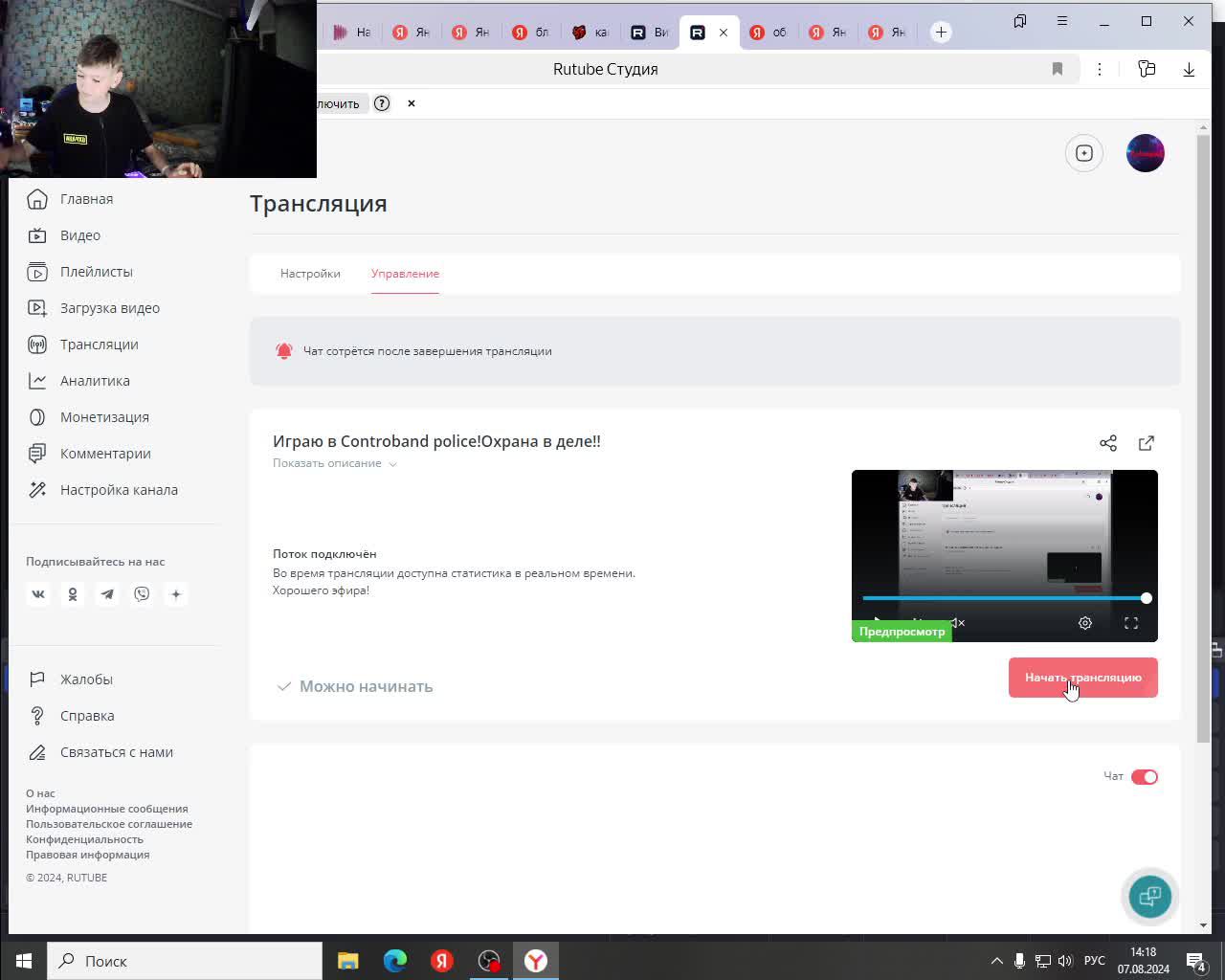Switch to the browser tab labeled Ви
The image size is (1225, 980).
[x=650, y=33]
